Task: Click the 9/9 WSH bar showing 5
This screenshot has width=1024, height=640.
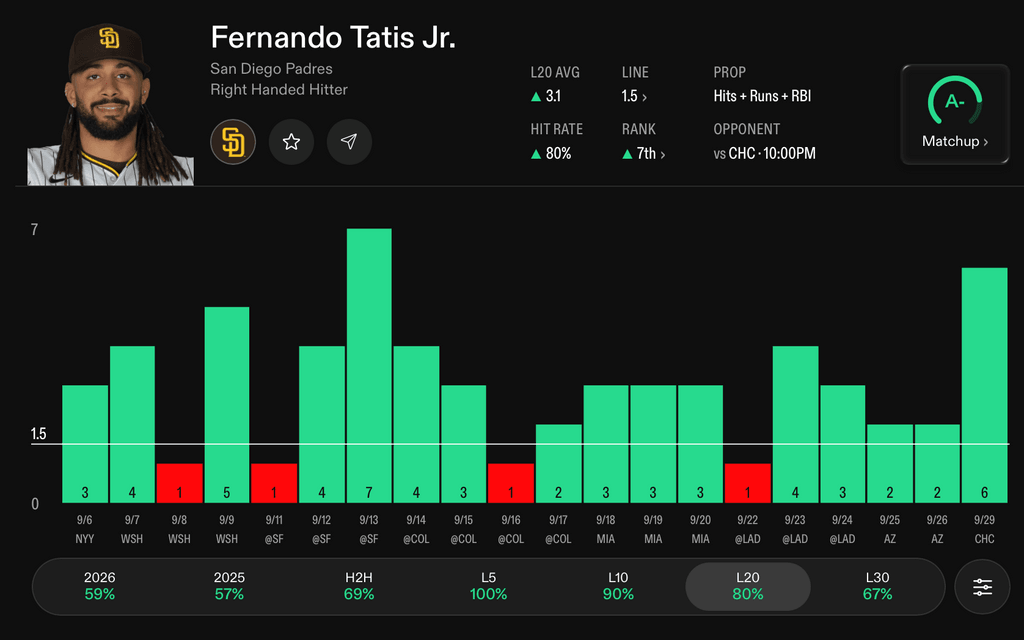Action: click(227, 405)
